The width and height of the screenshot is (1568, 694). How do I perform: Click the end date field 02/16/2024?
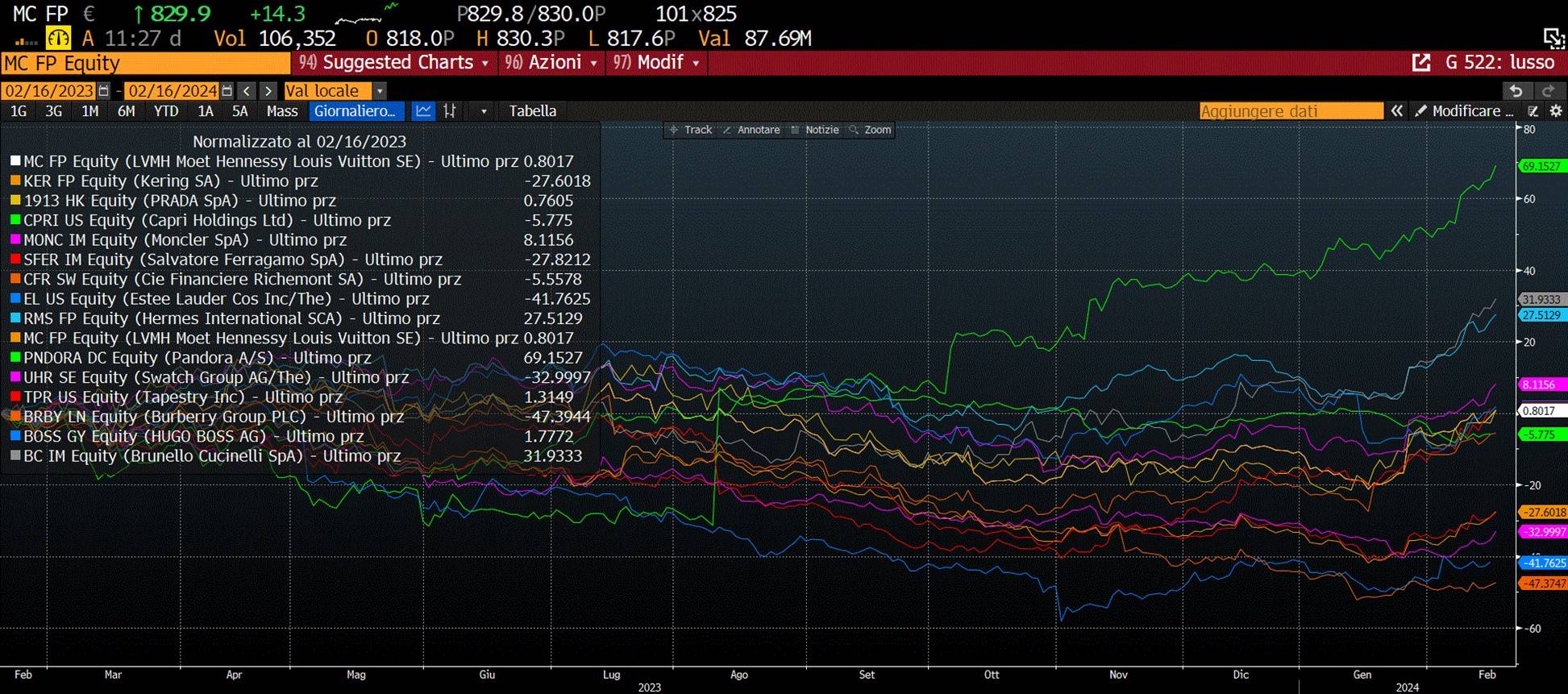(x=173, y=91)
